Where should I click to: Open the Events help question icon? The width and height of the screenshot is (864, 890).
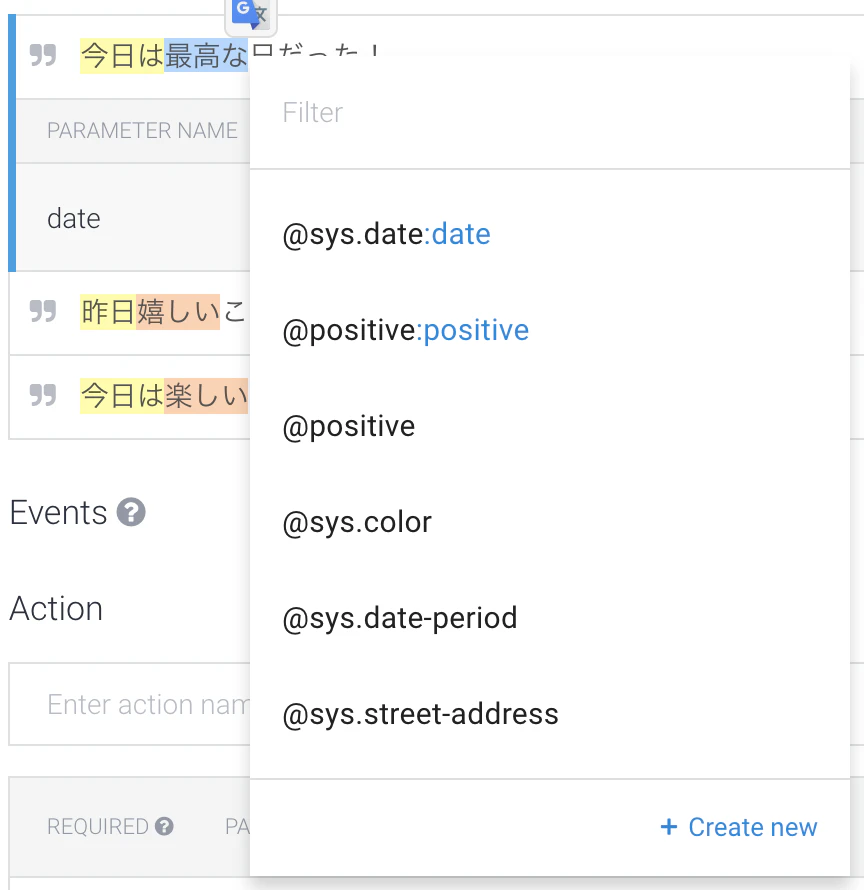pos(131,512)
